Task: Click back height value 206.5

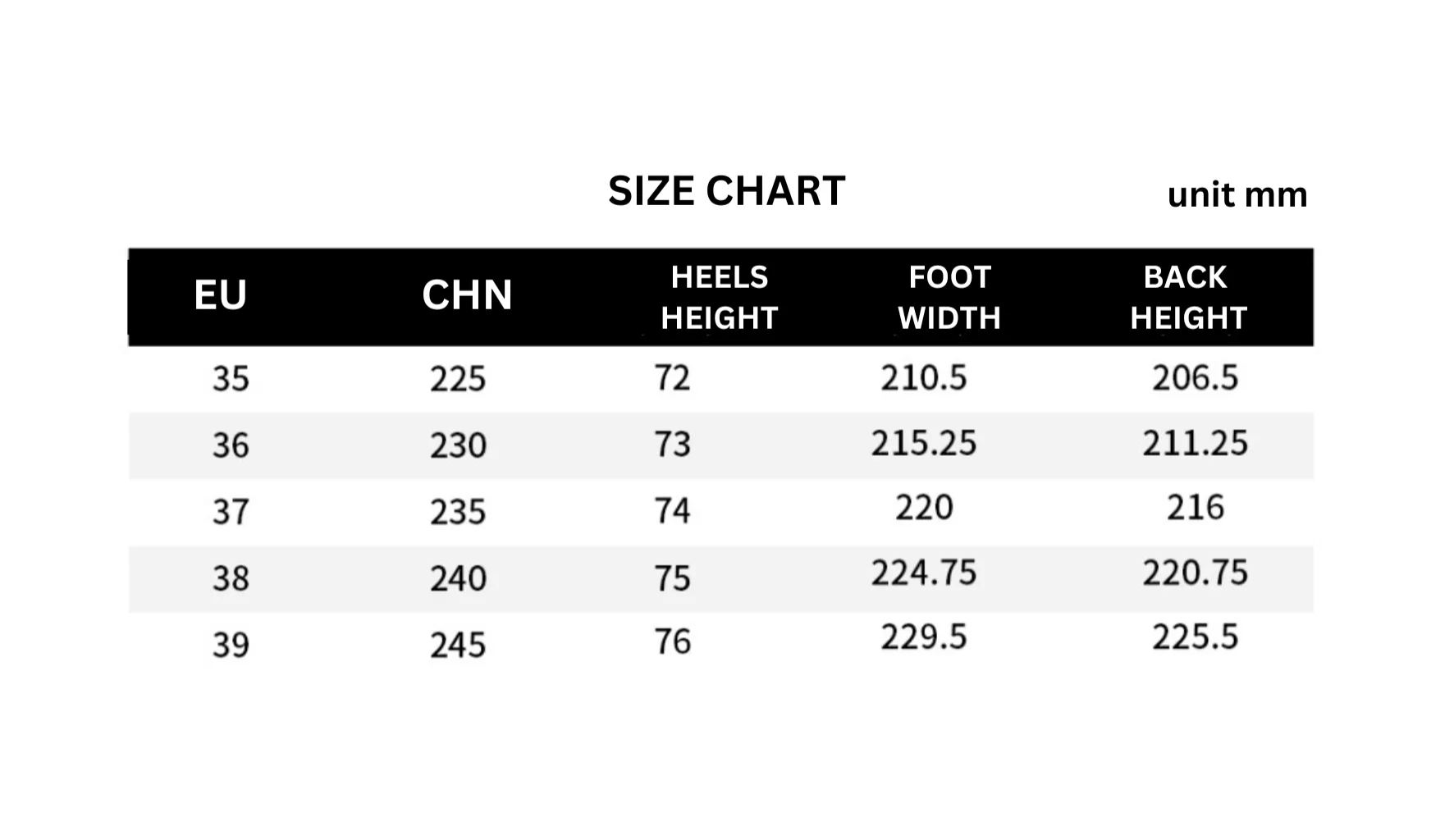Action: [1195, 378]
